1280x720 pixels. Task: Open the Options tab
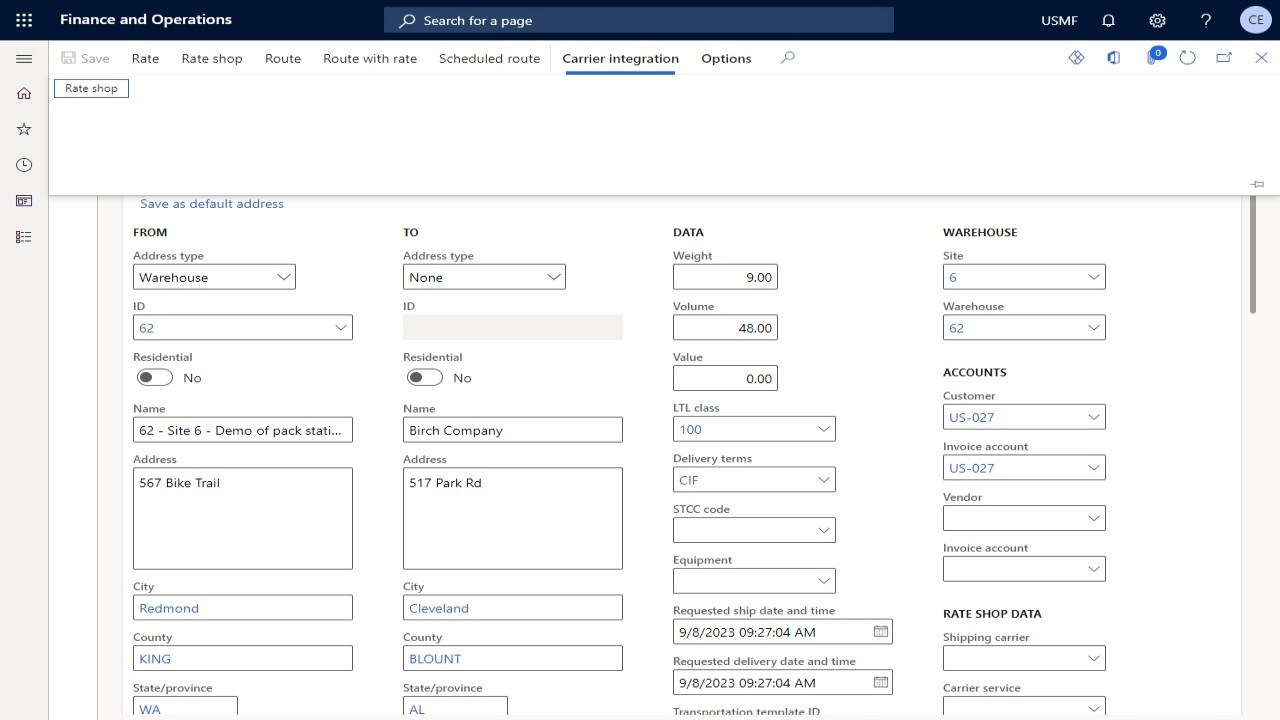tap(726, 58)
